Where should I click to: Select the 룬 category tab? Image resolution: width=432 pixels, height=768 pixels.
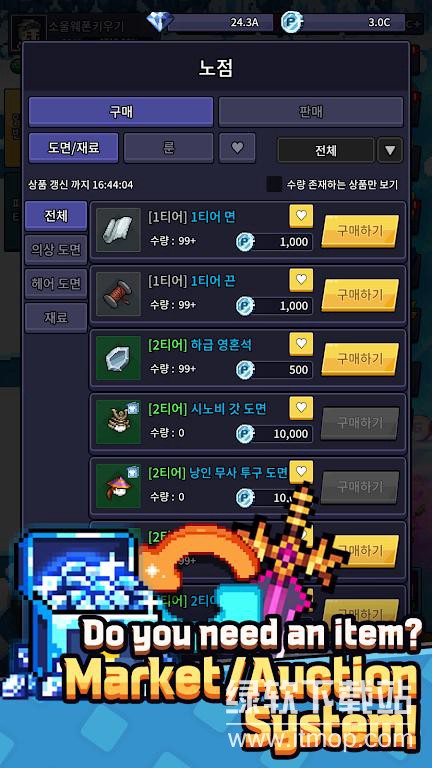tap(168, 148)
